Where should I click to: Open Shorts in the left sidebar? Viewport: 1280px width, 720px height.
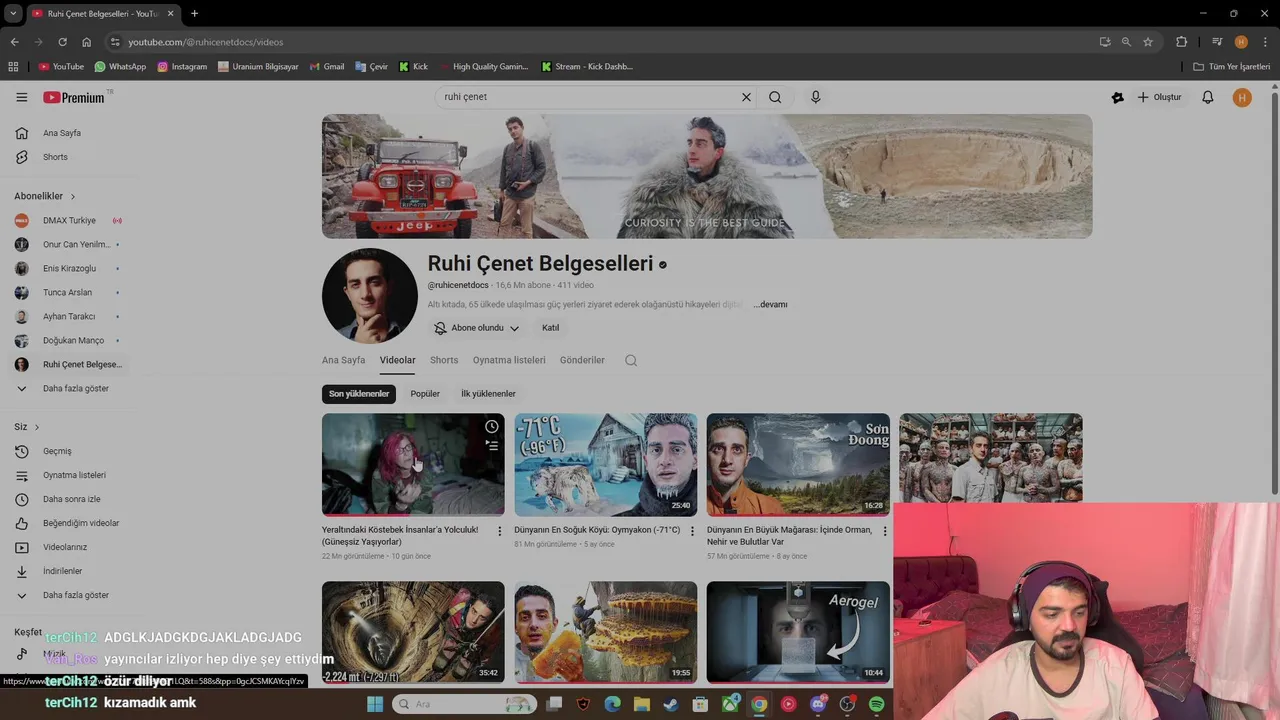pyautogui.click(x=55, y=157)
